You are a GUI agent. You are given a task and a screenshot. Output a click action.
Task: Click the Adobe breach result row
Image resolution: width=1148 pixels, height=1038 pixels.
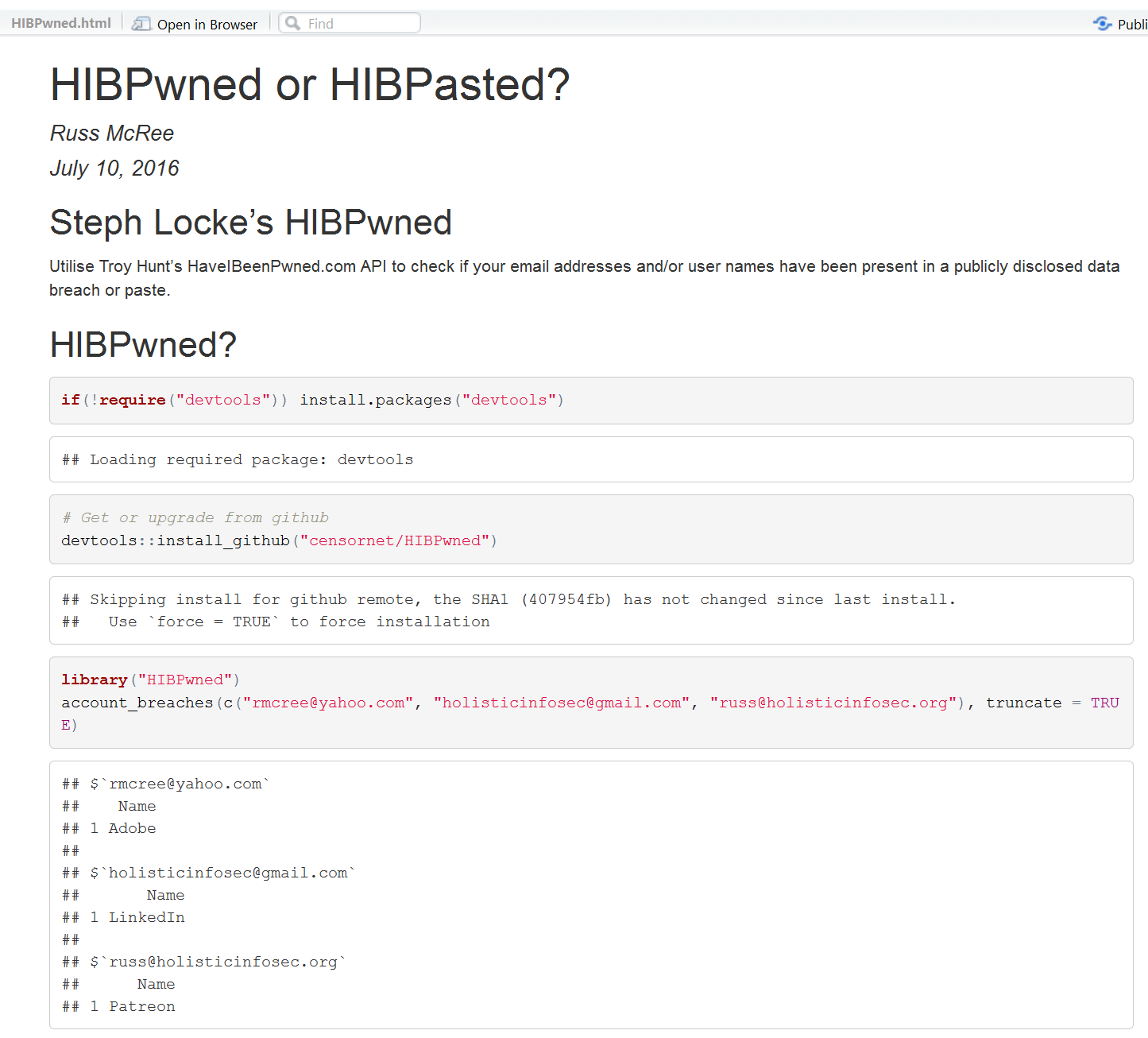123,828
